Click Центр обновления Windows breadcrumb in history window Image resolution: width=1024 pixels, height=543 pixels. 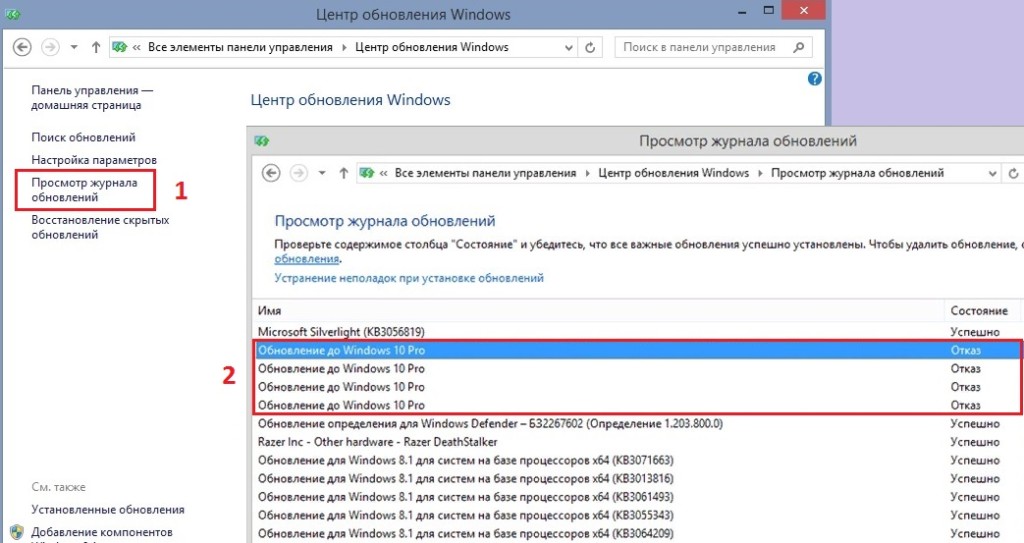pyautogui.click(x=673, y=173)
